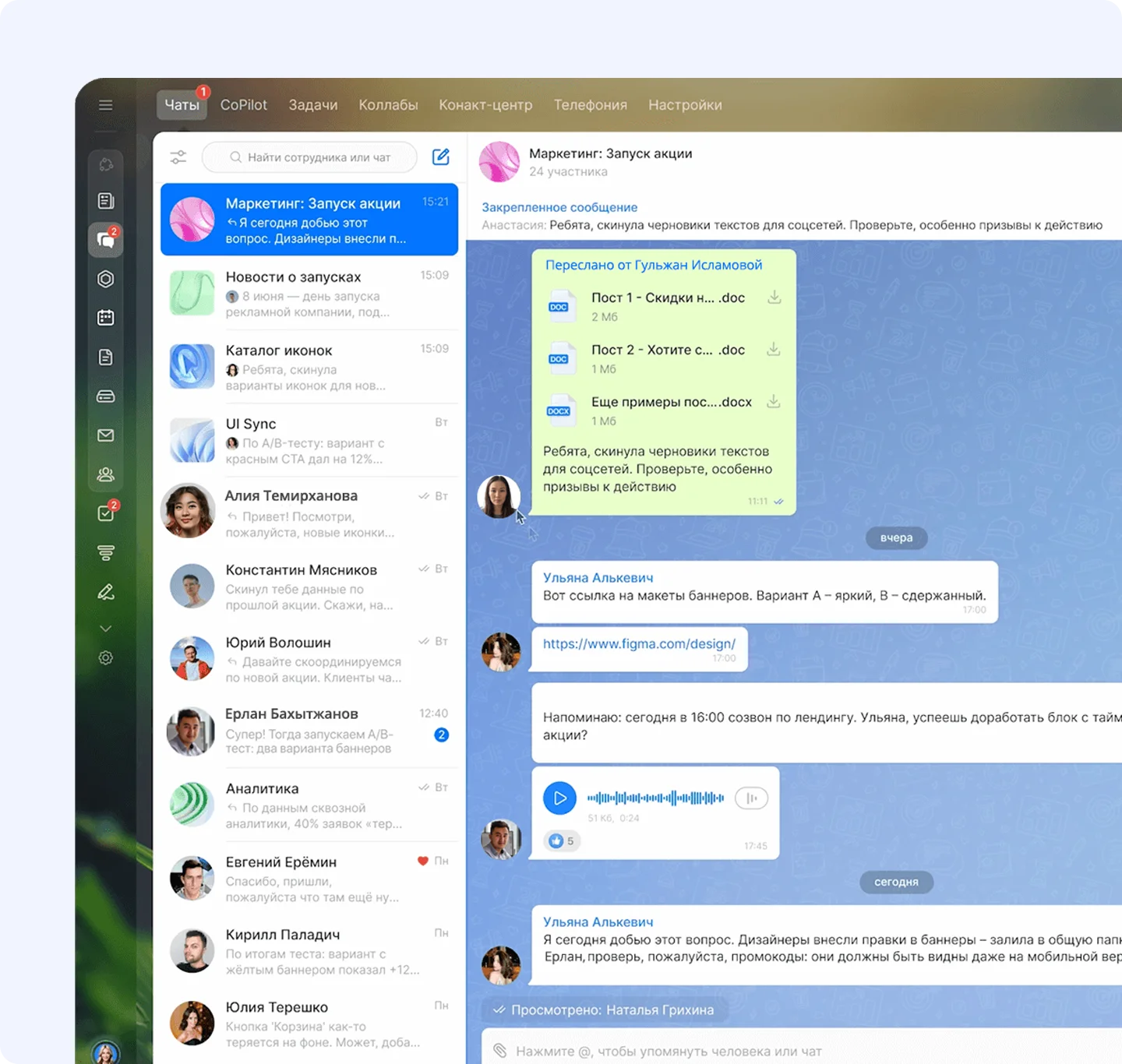Screen dimensions: 1122x1064
Task: Open the documents icon in the sidebar
Action: 106,357
